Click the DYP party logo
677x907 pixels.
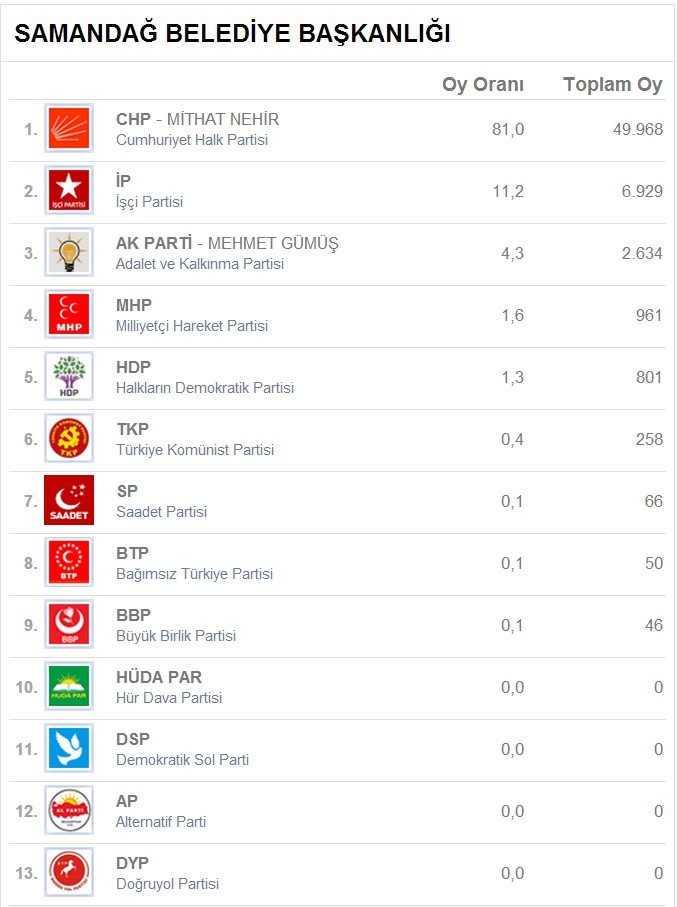click(69, 873)
